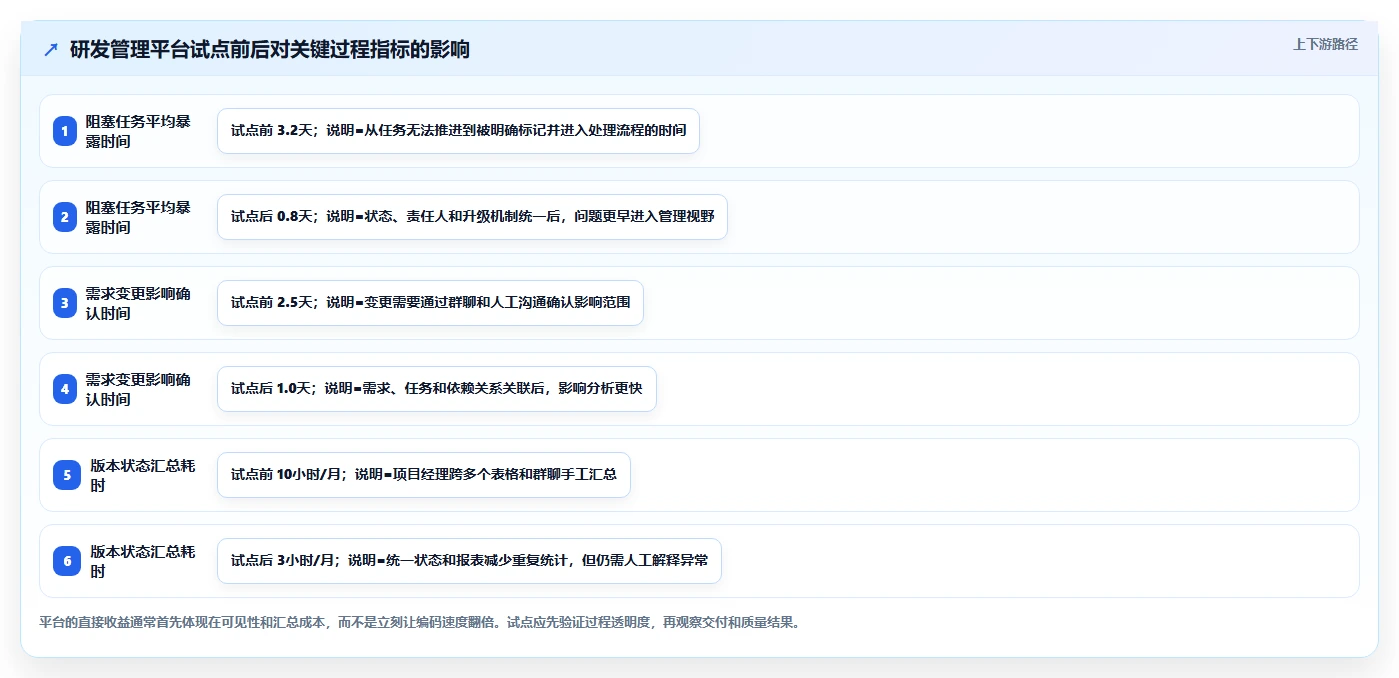Click 阻塞任务平均暴露时间 label in row 2
1399x678 pixels.
138,217
